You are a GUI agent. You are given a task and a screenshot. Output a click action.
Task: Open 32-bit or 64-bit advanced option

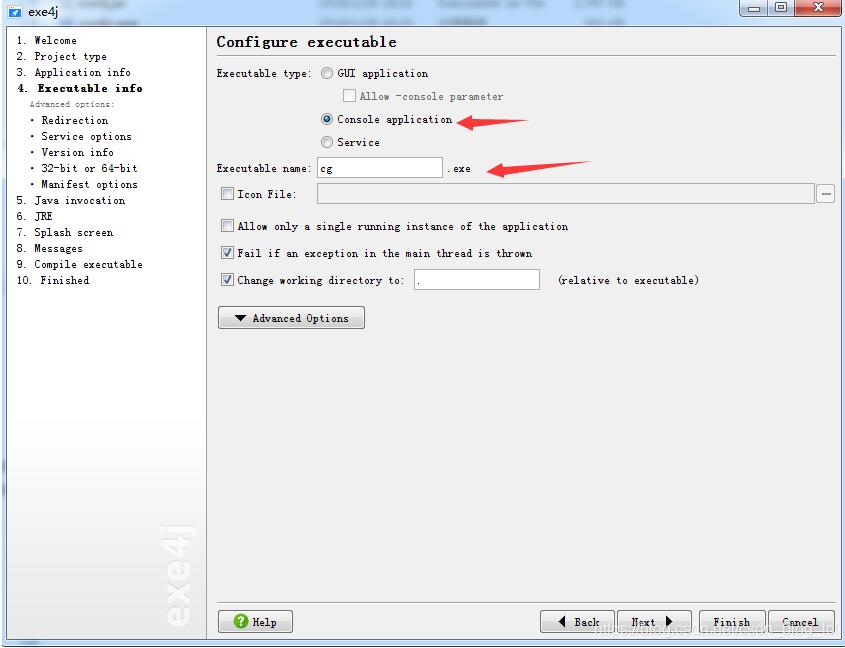pos(89,168)
